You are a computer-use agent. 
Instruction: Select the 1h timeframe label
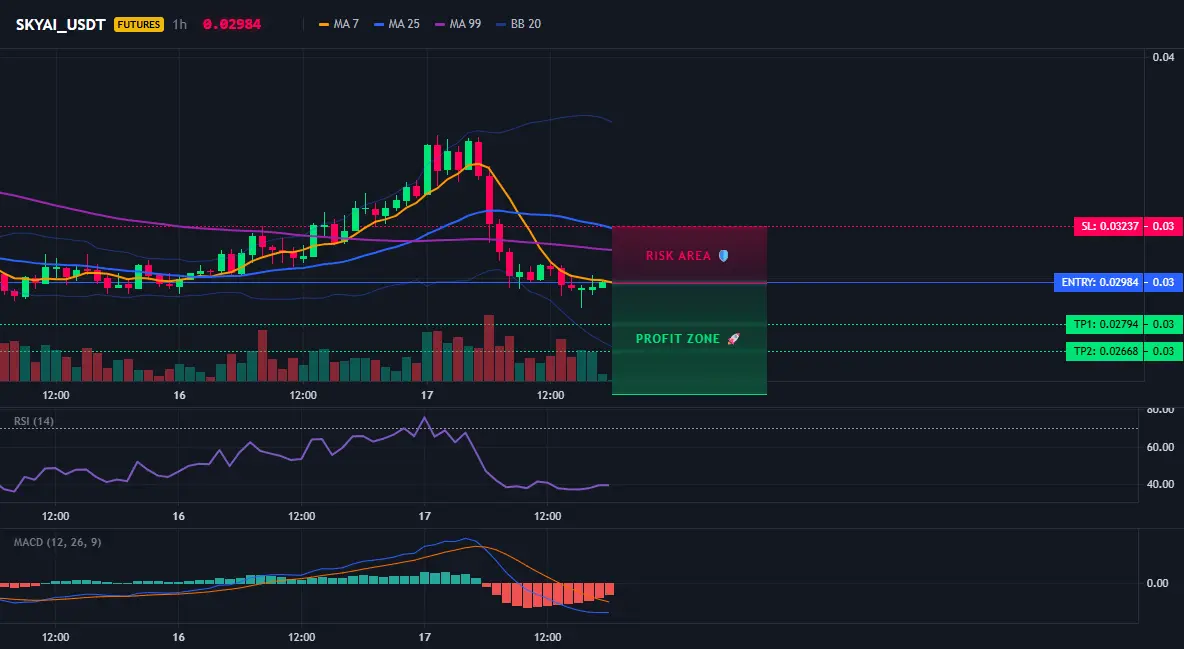180,24
